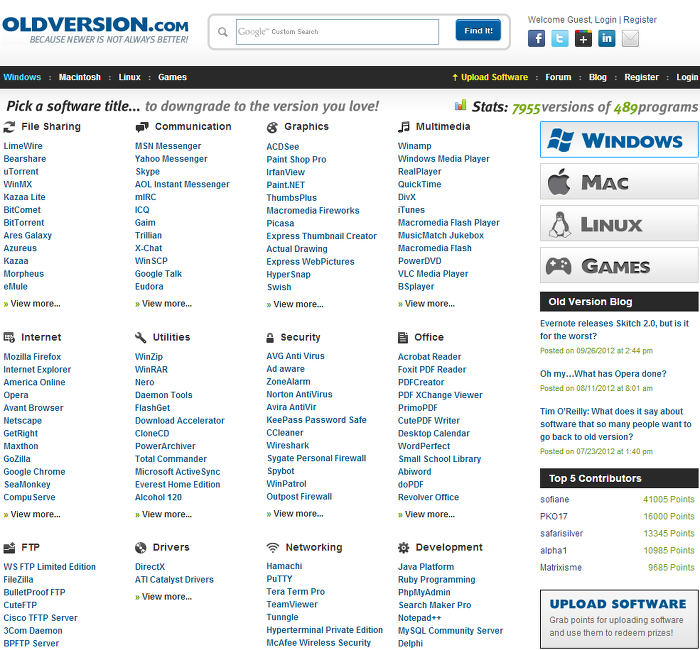The width and height of the screenshot is (700, 650).
Task: Open the FileZilla link
Action: (18, 580)
